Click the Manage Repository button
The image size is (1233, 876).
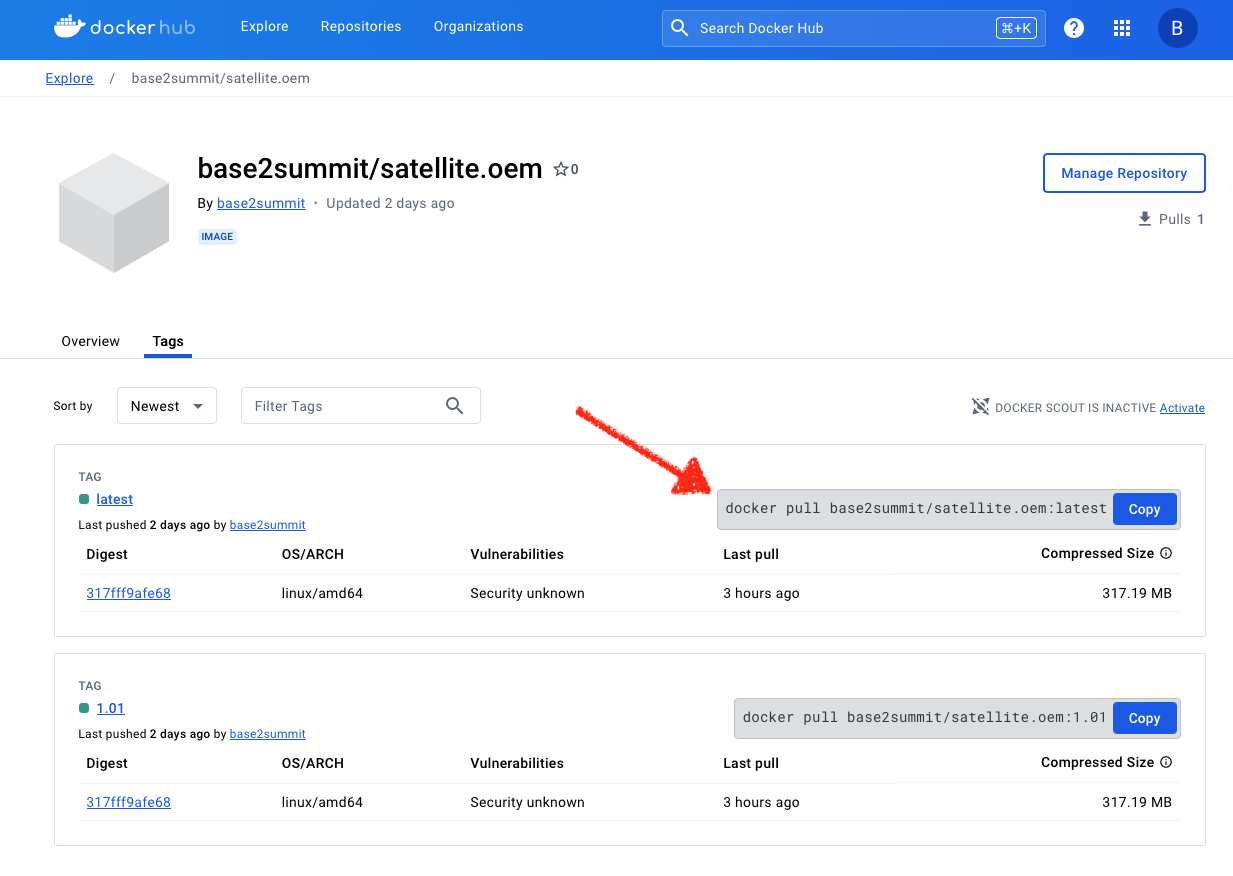[1124, 173]
